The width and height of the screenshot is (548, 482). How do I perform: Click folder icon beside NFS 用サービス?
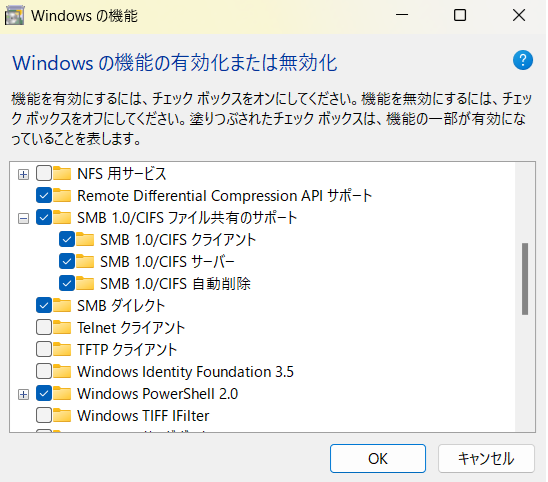coord(62,173)
